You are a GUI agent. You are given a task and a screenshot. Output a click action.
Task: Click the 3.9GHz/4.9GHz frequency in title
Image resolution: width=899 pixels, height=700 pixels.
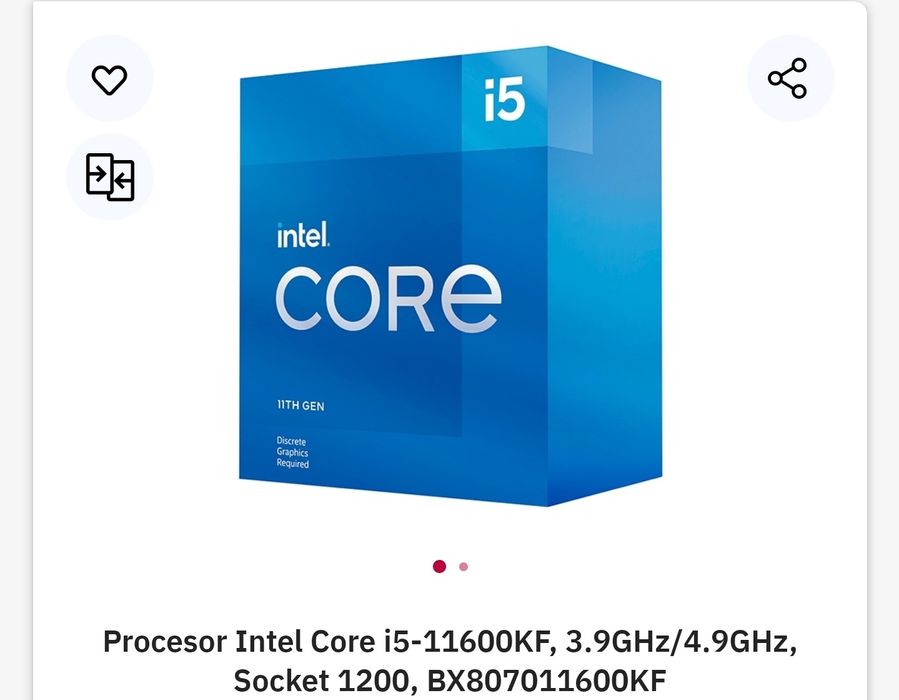pyautogui.click(x=681, y=642)
